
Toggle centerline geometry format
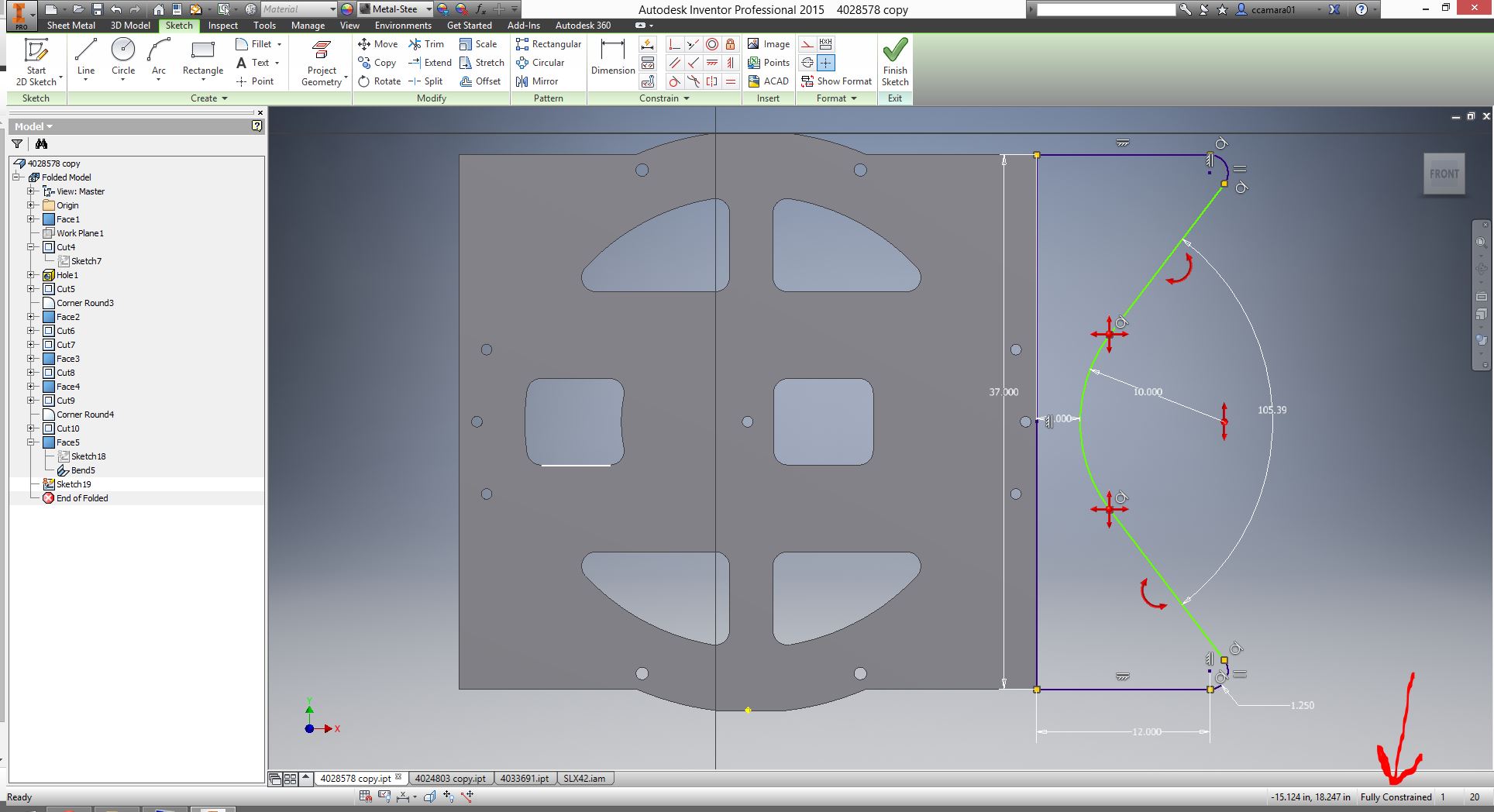tap(809, 63)
